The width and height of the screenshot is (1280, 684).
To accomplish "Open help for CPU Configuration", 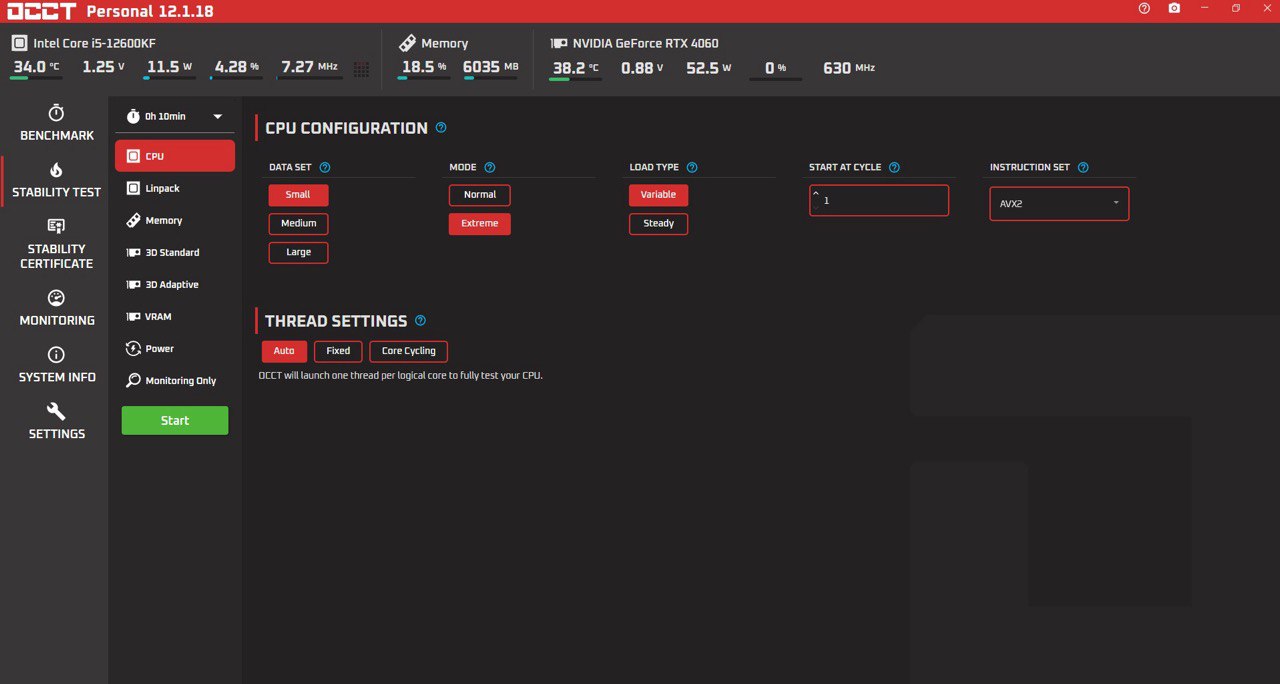I will (x=441, y=128).
